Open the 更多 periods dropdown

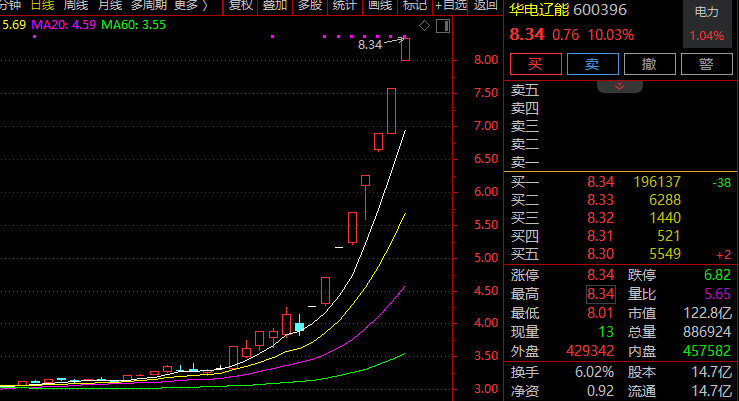click(191, 6)
